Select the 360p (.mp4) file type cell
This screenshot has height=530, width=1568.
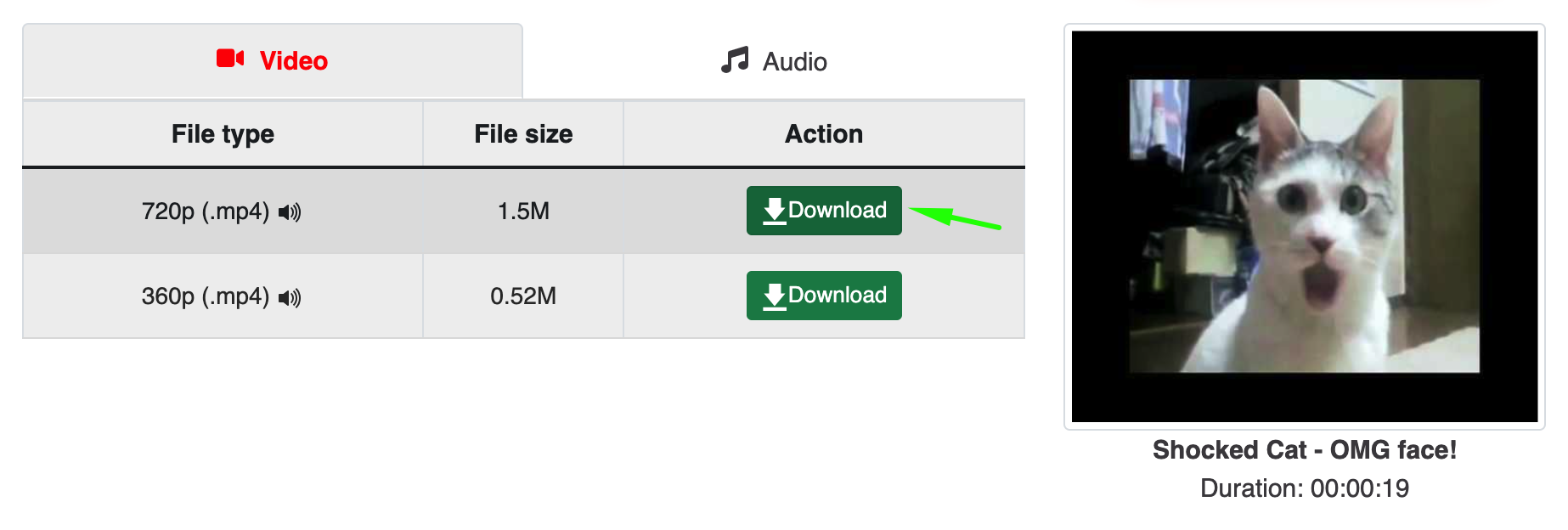point(206,296)
